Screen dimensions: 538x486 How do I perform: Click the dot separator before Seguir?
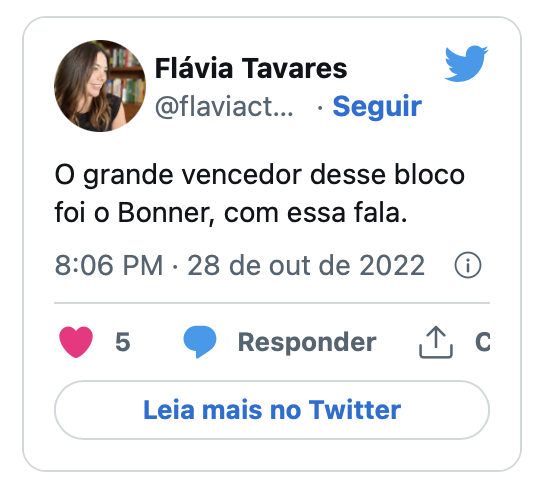(320, 108)
